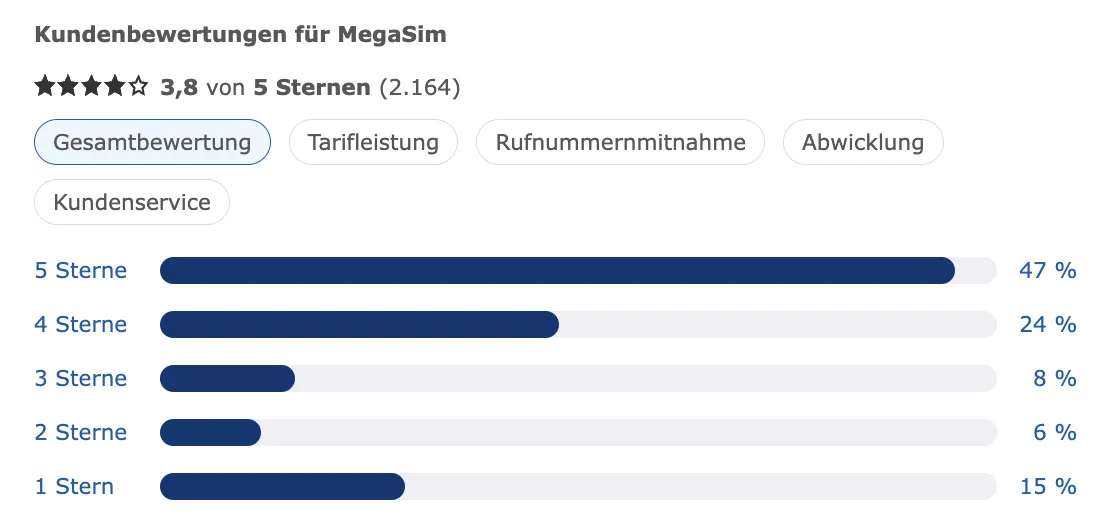The width and height of the screenshot is (1112, 531).
Task: Click the 5 Sterne progress bar
Action: pos(578,270)
